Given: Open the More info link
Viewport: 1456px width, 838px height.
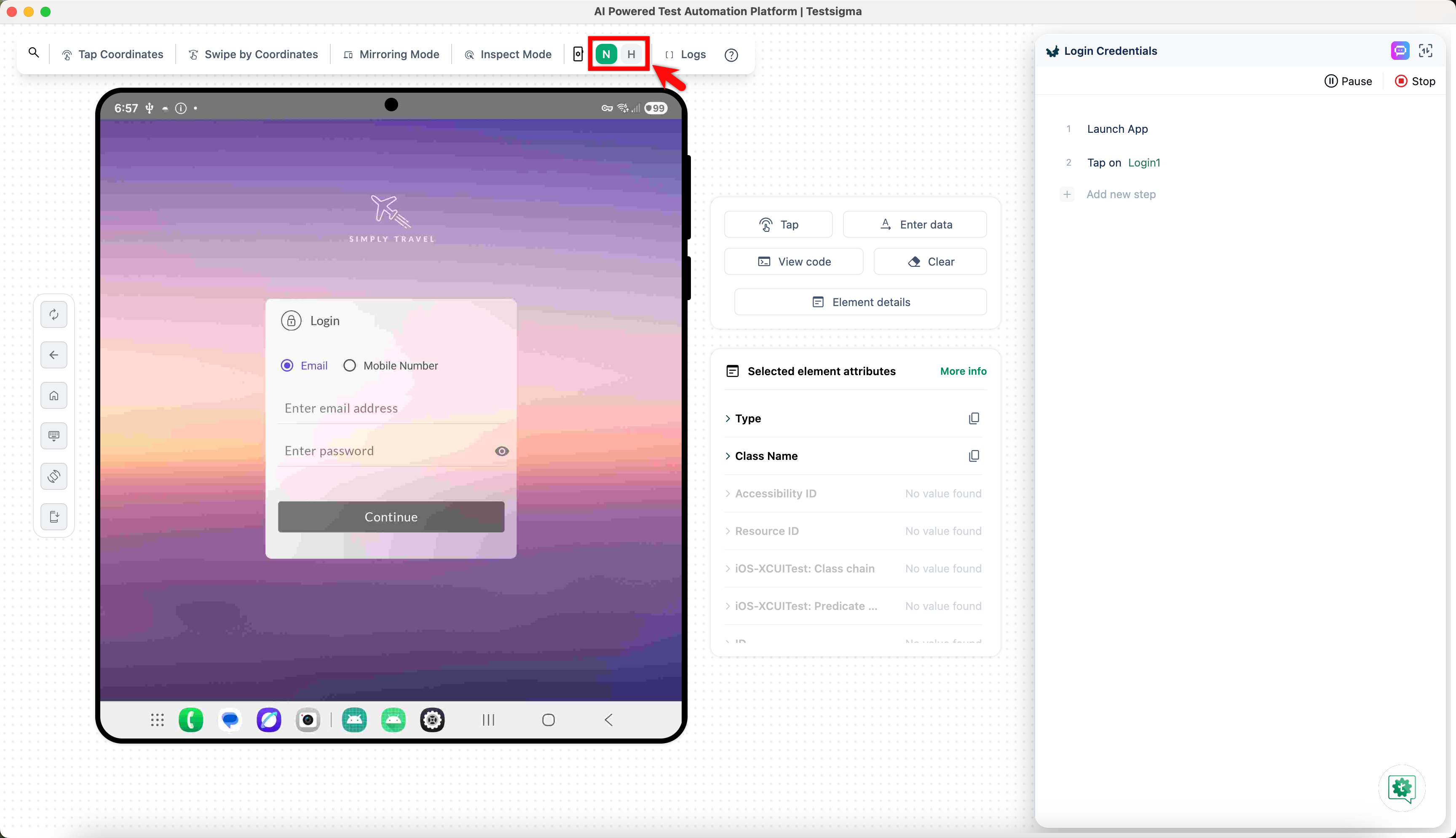Looking at the screenshot, I should (x=963, y=371).
